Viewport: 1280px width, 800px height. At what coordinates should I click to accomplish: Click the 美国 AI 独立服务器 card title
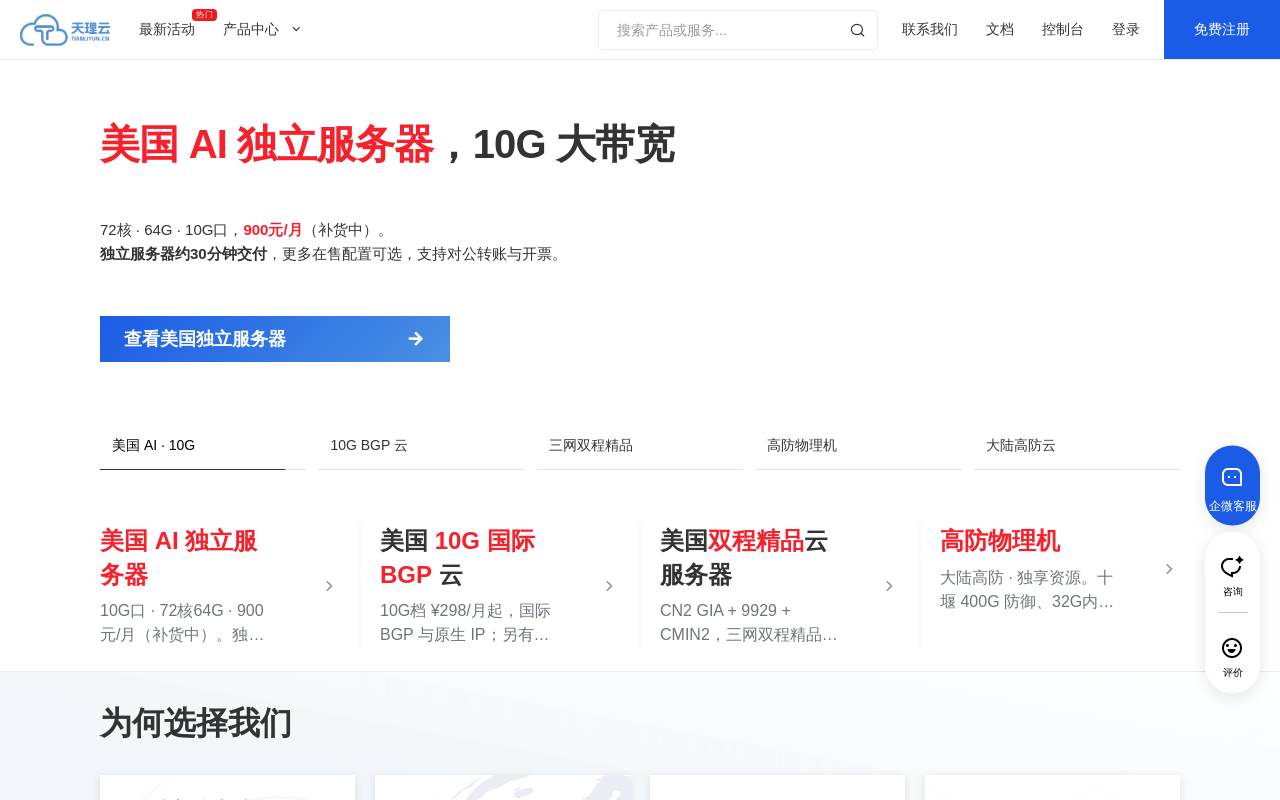tap(180, 558)
